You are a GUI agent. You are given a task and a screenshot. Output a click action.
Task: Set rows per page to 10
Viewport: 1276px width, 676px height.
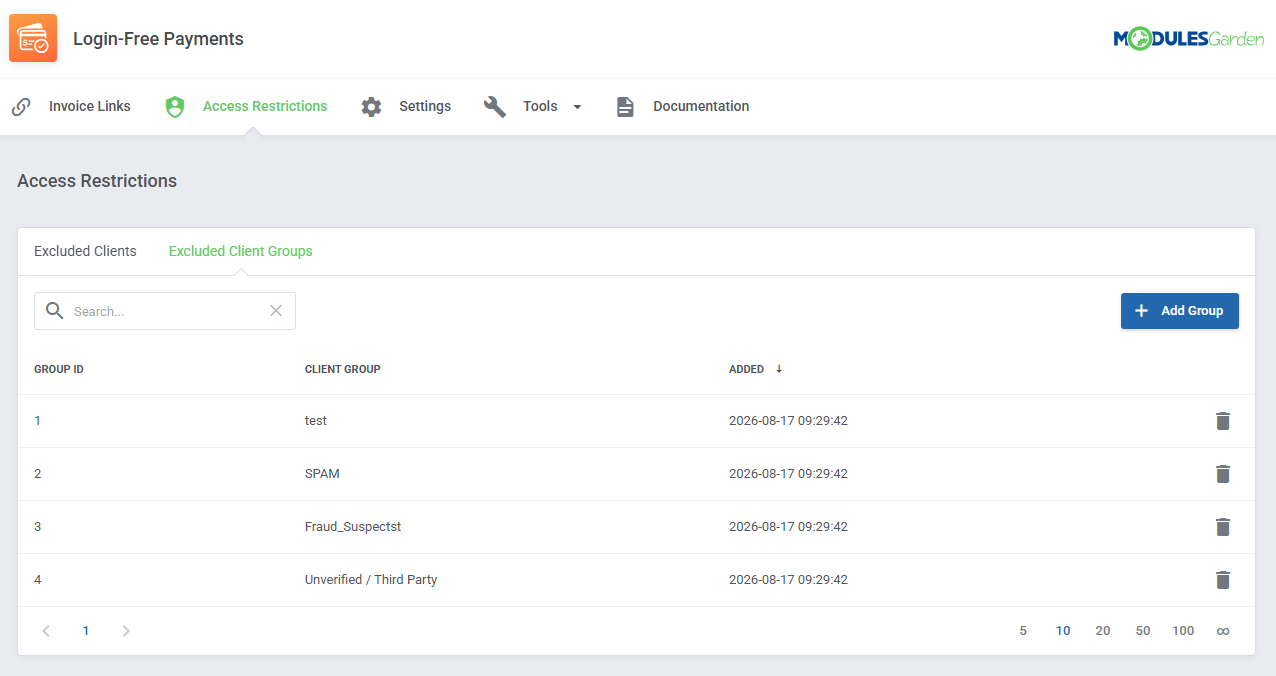click(x=1063, y=631)
